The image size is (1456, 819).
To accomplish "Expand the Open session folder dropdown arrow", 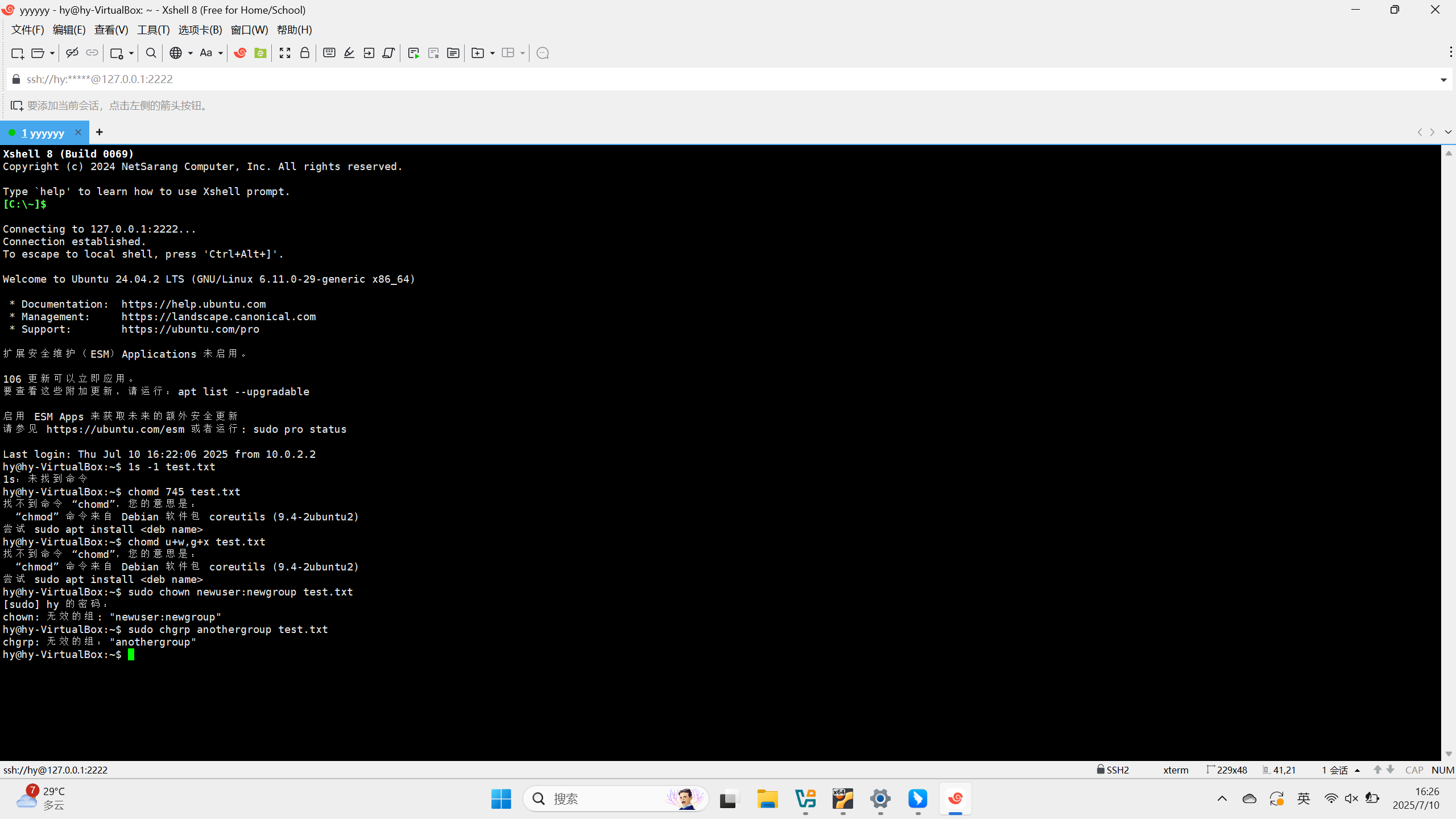I will tap(52, 53).
